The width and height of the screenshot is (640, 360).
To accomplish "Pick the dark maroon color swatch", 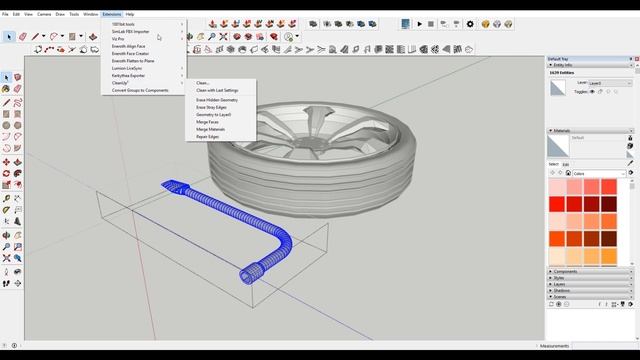I will pyautogui.click(x=609, y=204).
